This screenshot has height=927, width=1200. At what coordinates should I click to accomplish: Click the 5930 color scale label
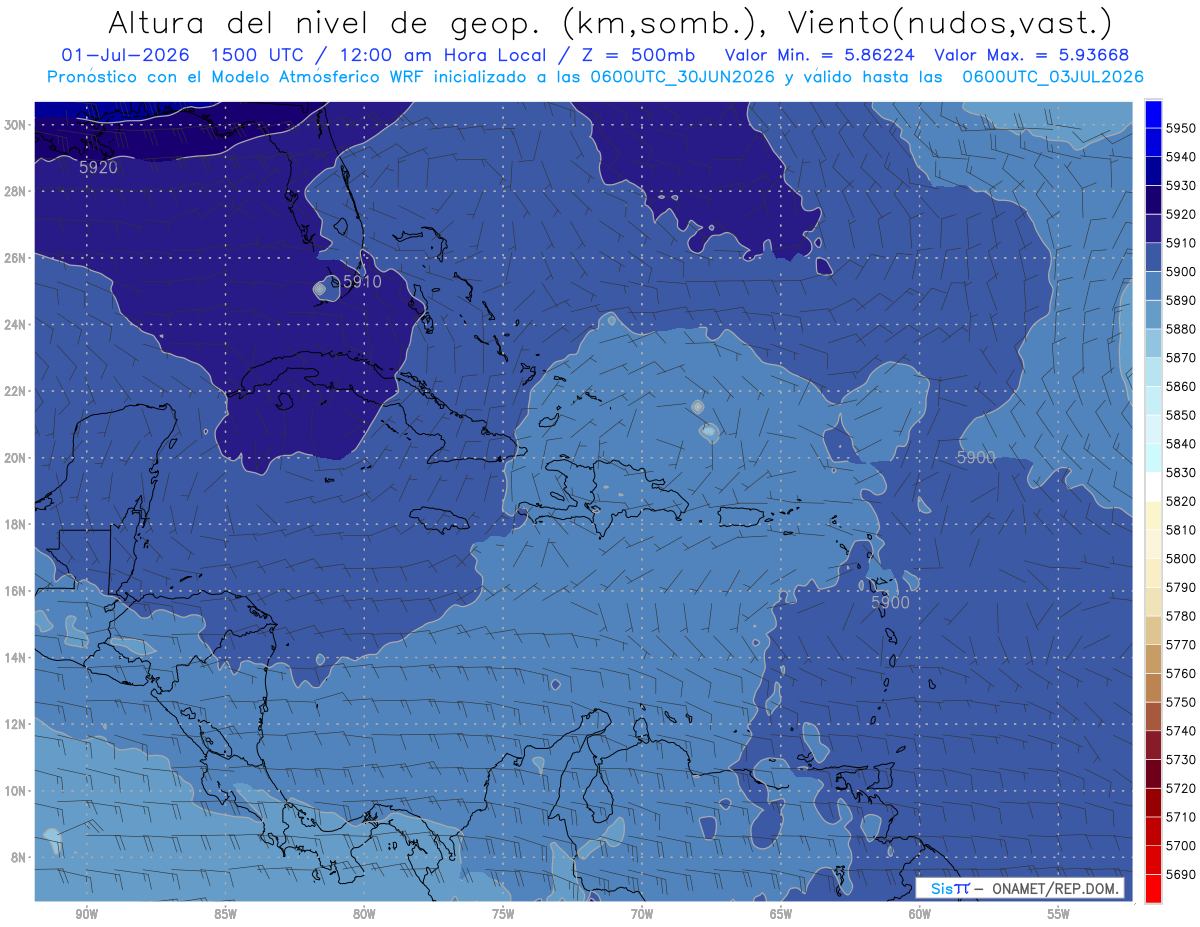tap(1181, 186)
